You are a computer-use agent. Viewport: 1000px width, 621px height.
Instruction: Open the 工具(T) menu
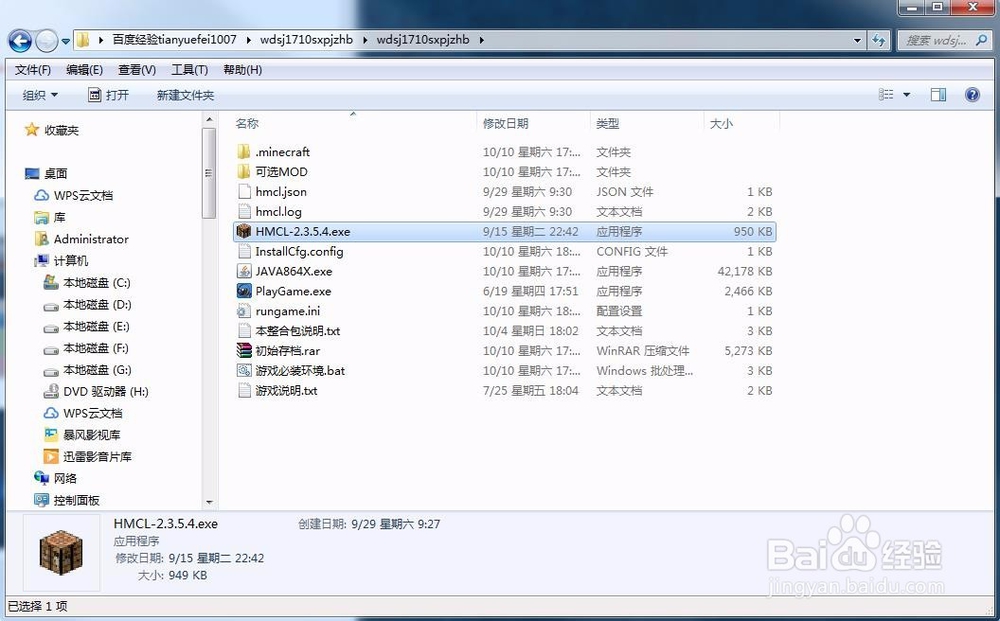(189, 69)
